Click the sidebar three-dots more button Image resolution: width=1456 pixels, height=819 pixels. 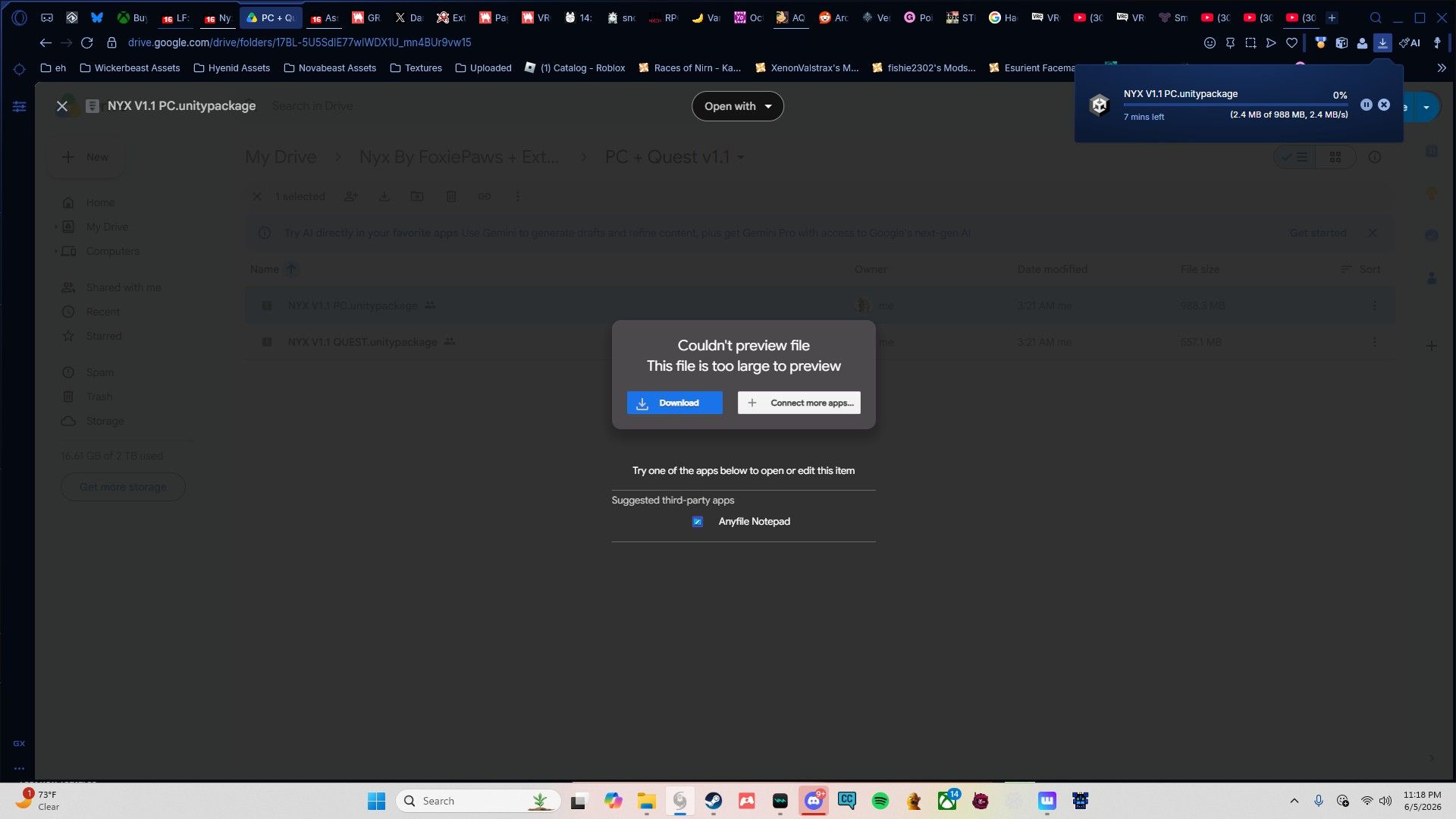(x=19, y=768)
